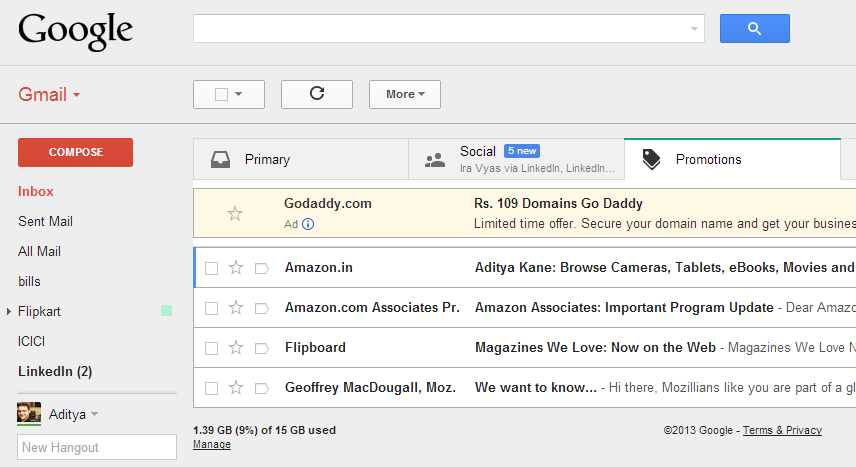Viewport: 856px width, 467px height.
Task: Click the importance marker on Geoffrey MacDougall email
Action: (262, 388)
